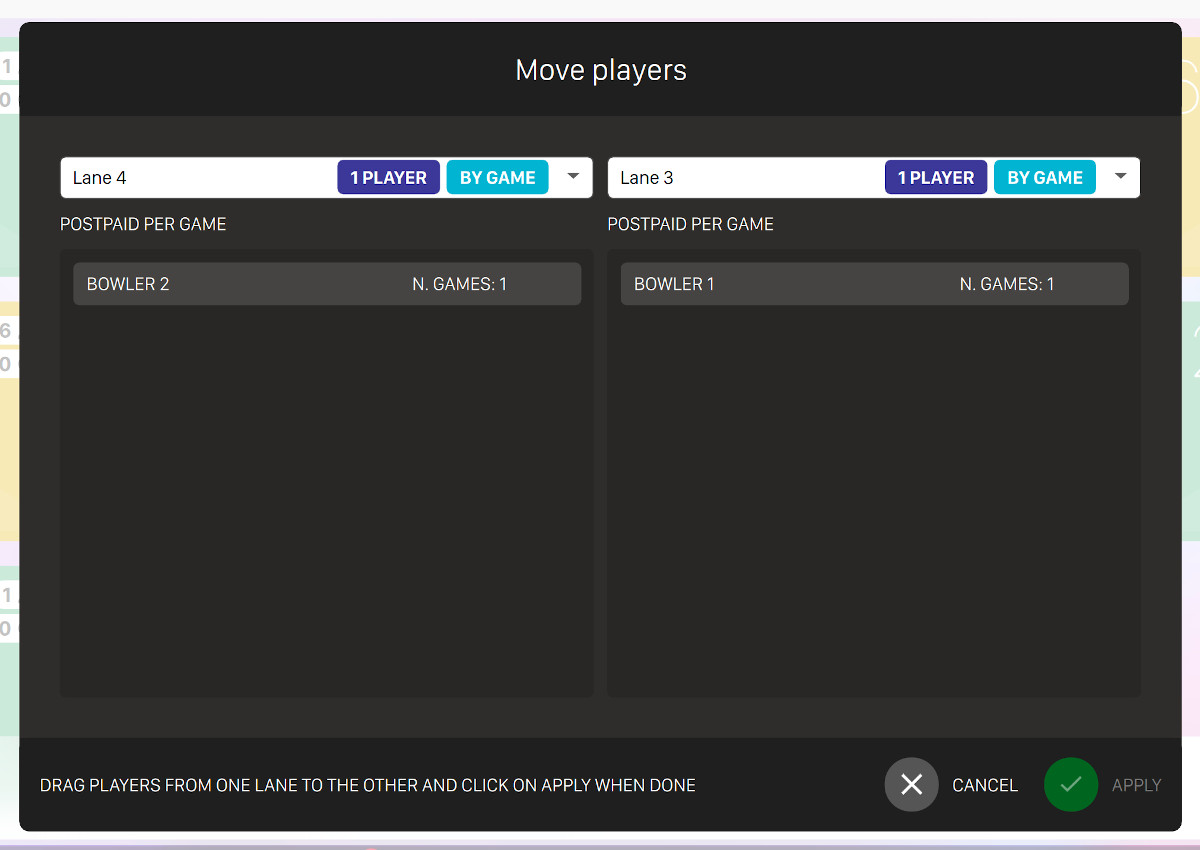The width and height of the screenshot is (1200, 850).
Task: Click POSTPAID PER GAME label under Lane 4
Action: (x=143, y=224)
